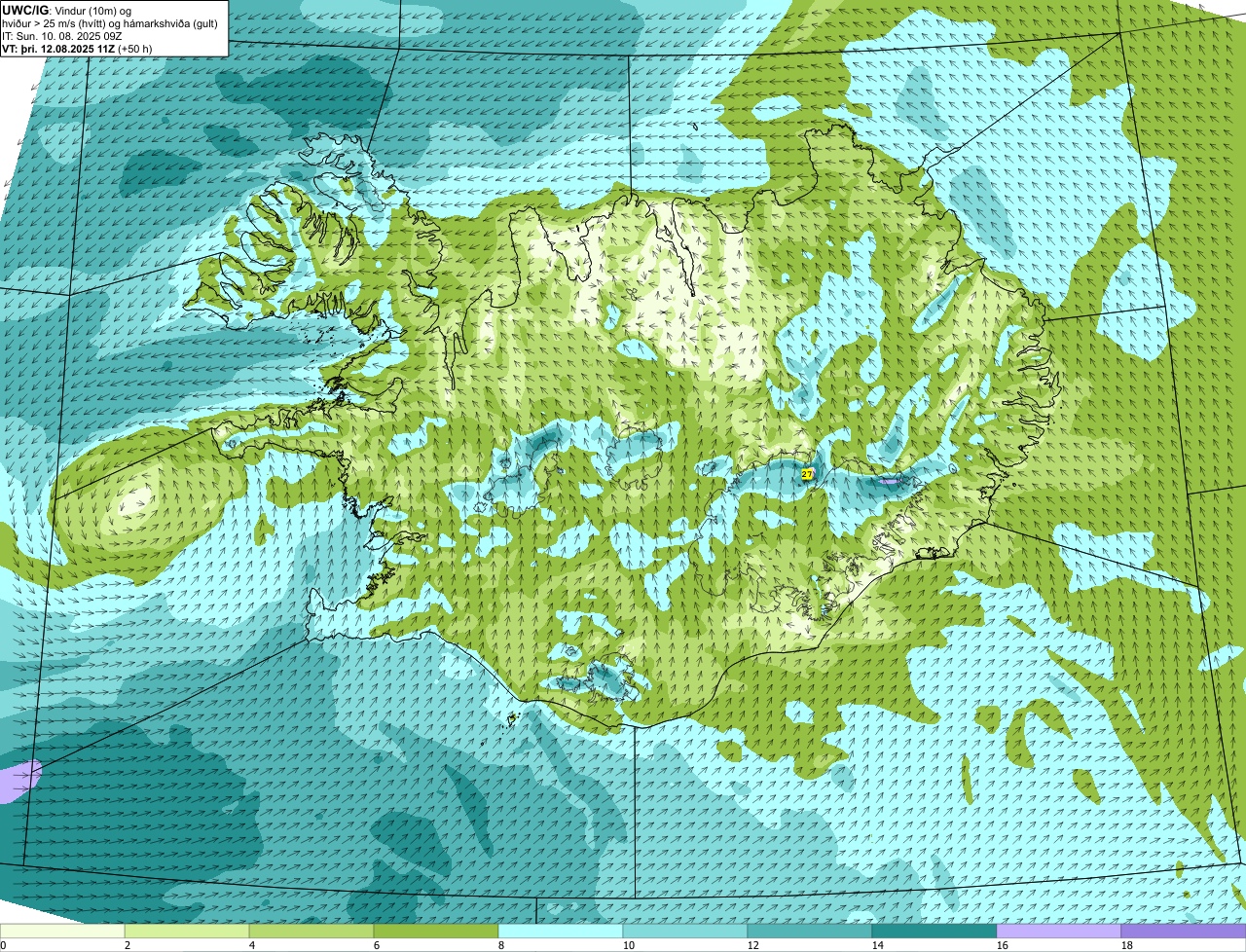Viewport: 1246px width, 952px height.
Task: Click the '2' scale label
Action: pos(128,945)
